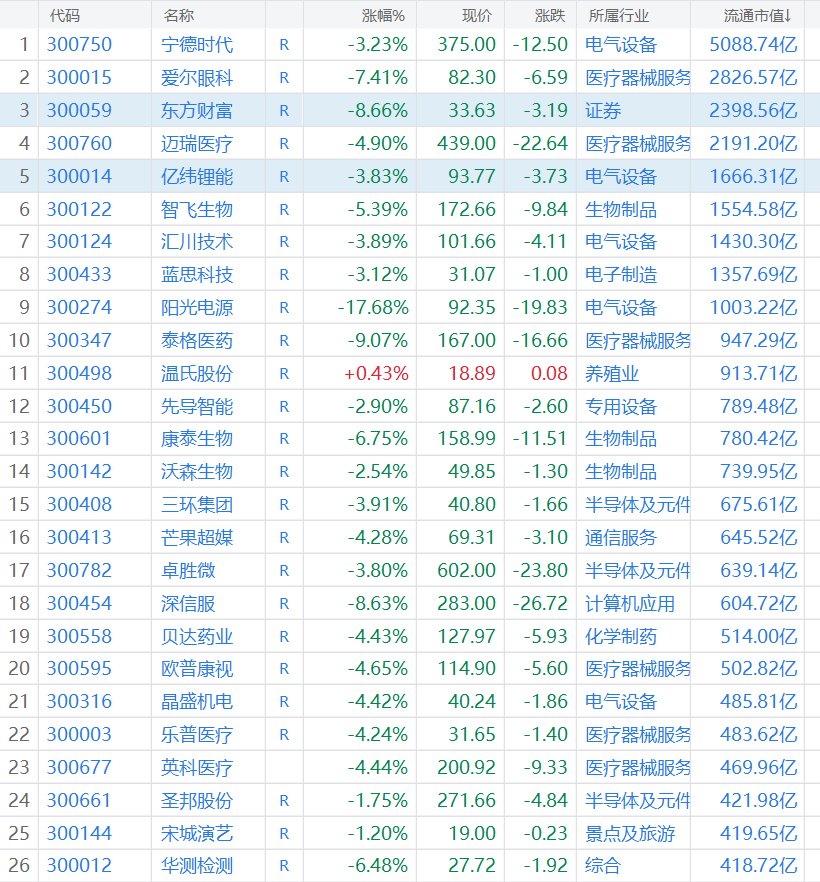Select stock name 泰格医药
820x882 pixels.
point(197,340)
